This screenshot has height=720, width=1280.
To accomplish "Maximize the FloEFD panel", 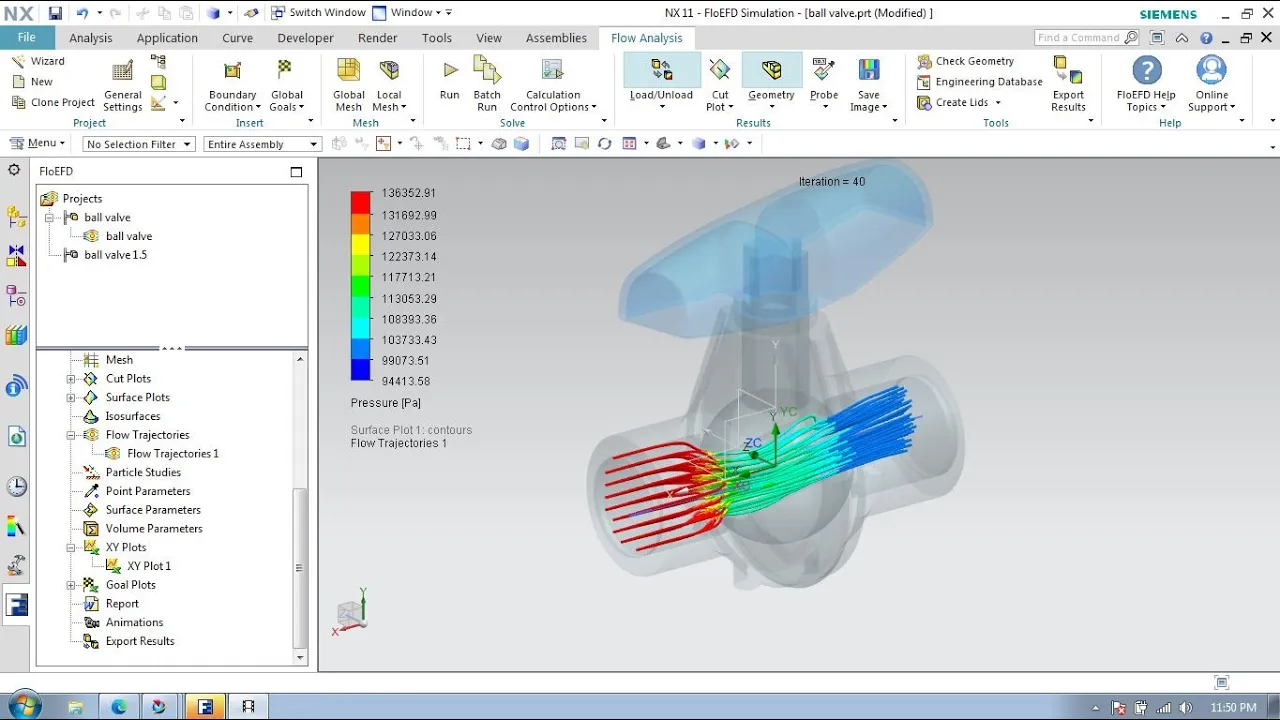I will point(296,172).
